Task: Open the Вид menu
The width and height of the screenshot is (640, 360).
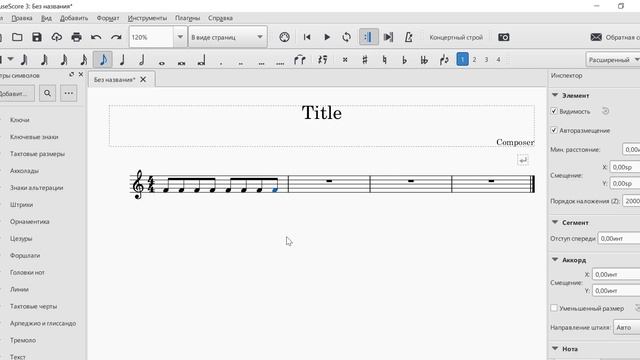Action: (46, 18)
